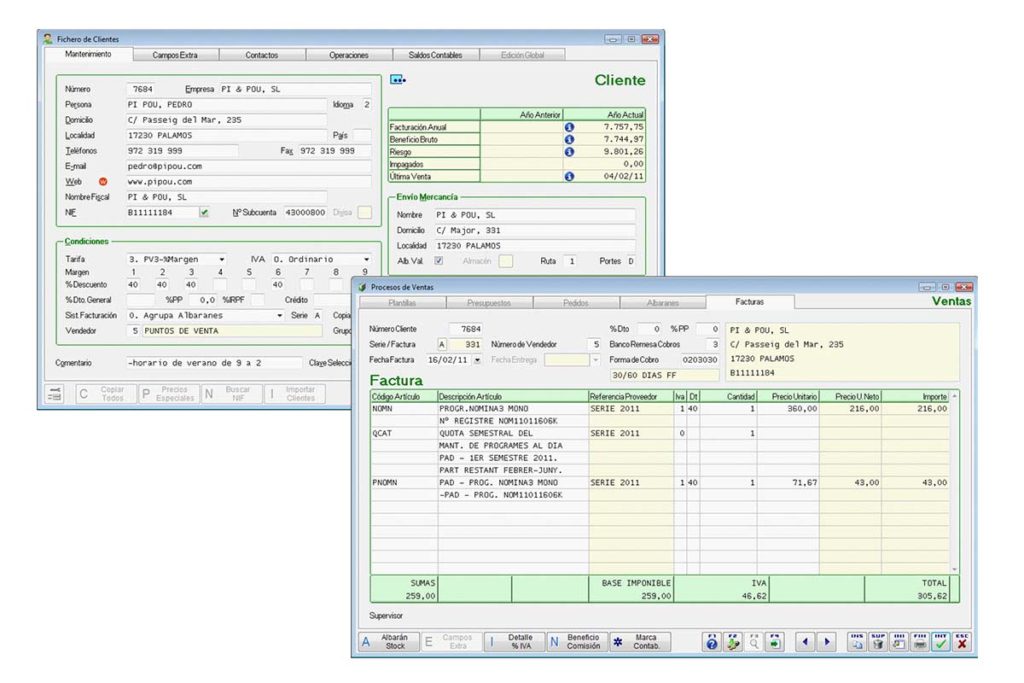Click the 360,00 unit price cell

pos(788,409)
